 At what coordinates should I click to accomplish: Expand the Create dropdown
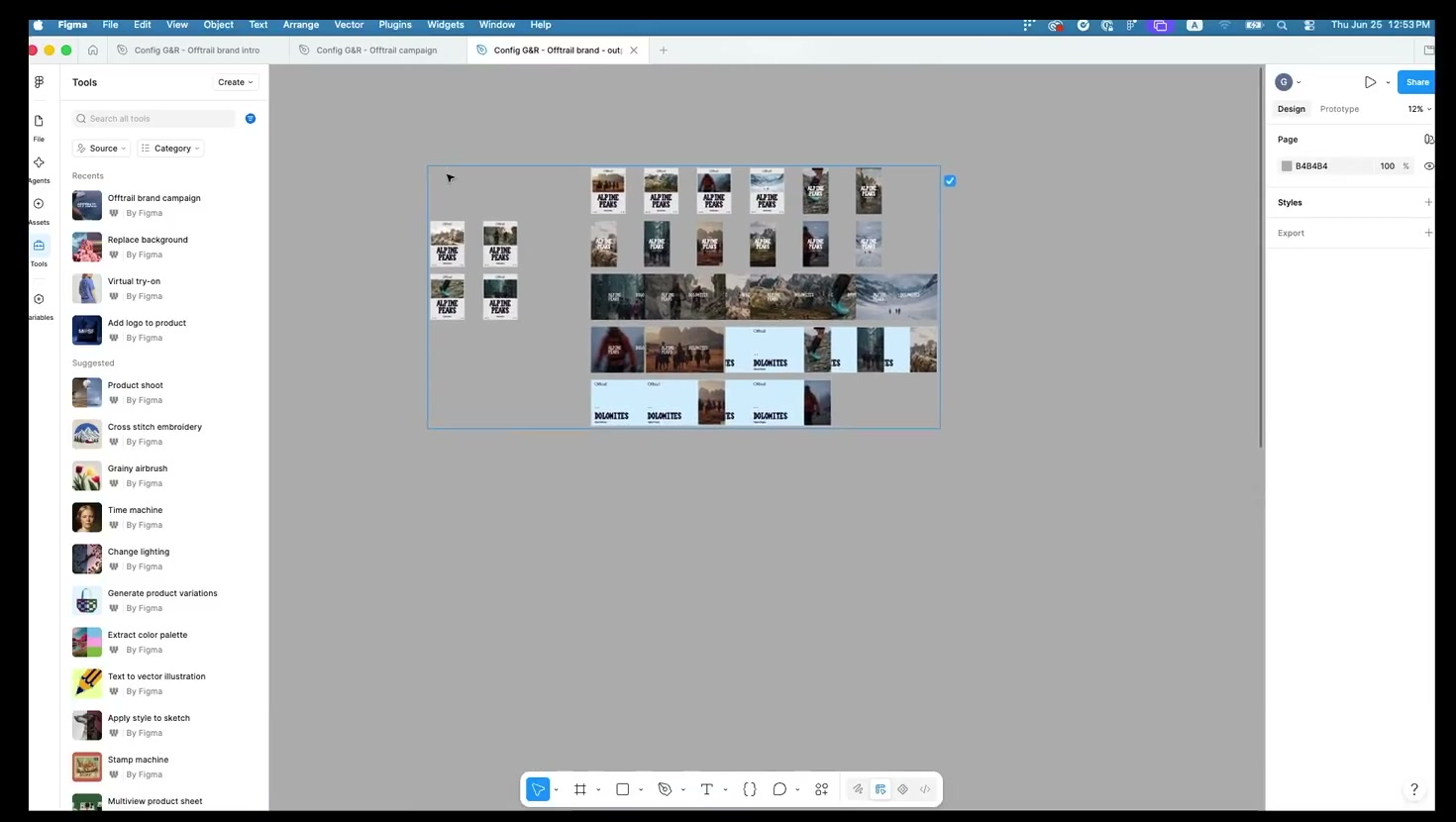(x=236, y=82)
